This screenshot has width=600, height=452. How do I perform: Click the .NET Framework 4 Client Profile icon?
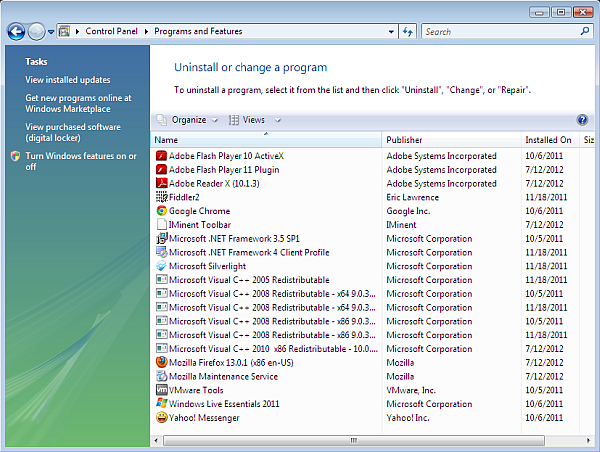[x=161, y=252]
